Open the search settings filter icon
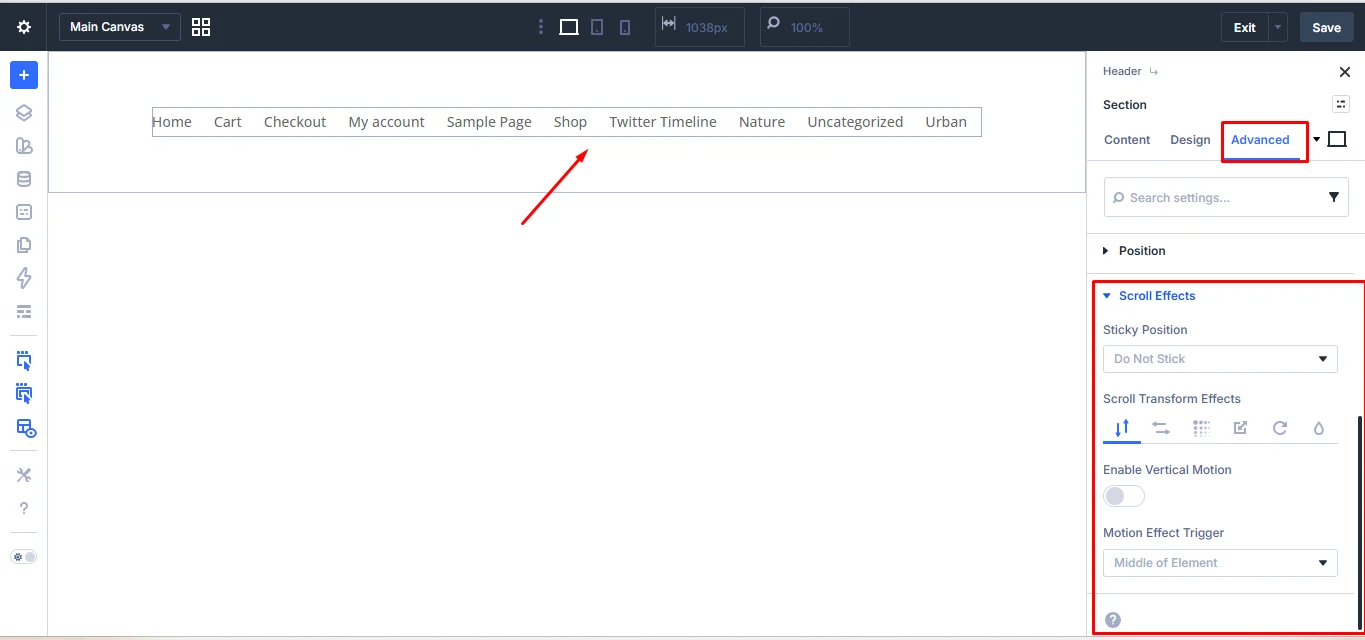 (1334, 198)
